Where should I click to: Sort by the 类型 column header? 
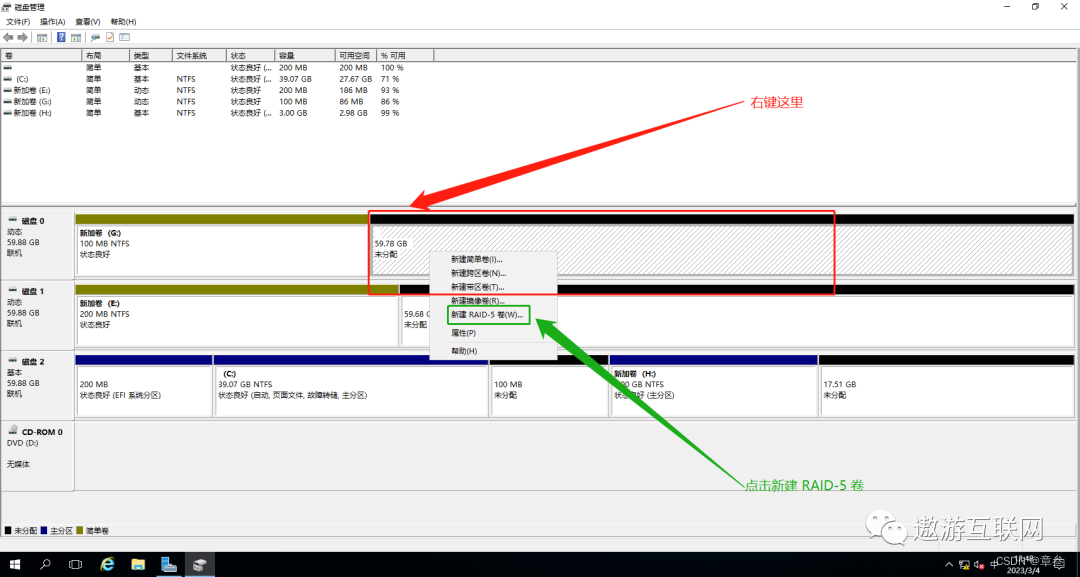[150, 55]
